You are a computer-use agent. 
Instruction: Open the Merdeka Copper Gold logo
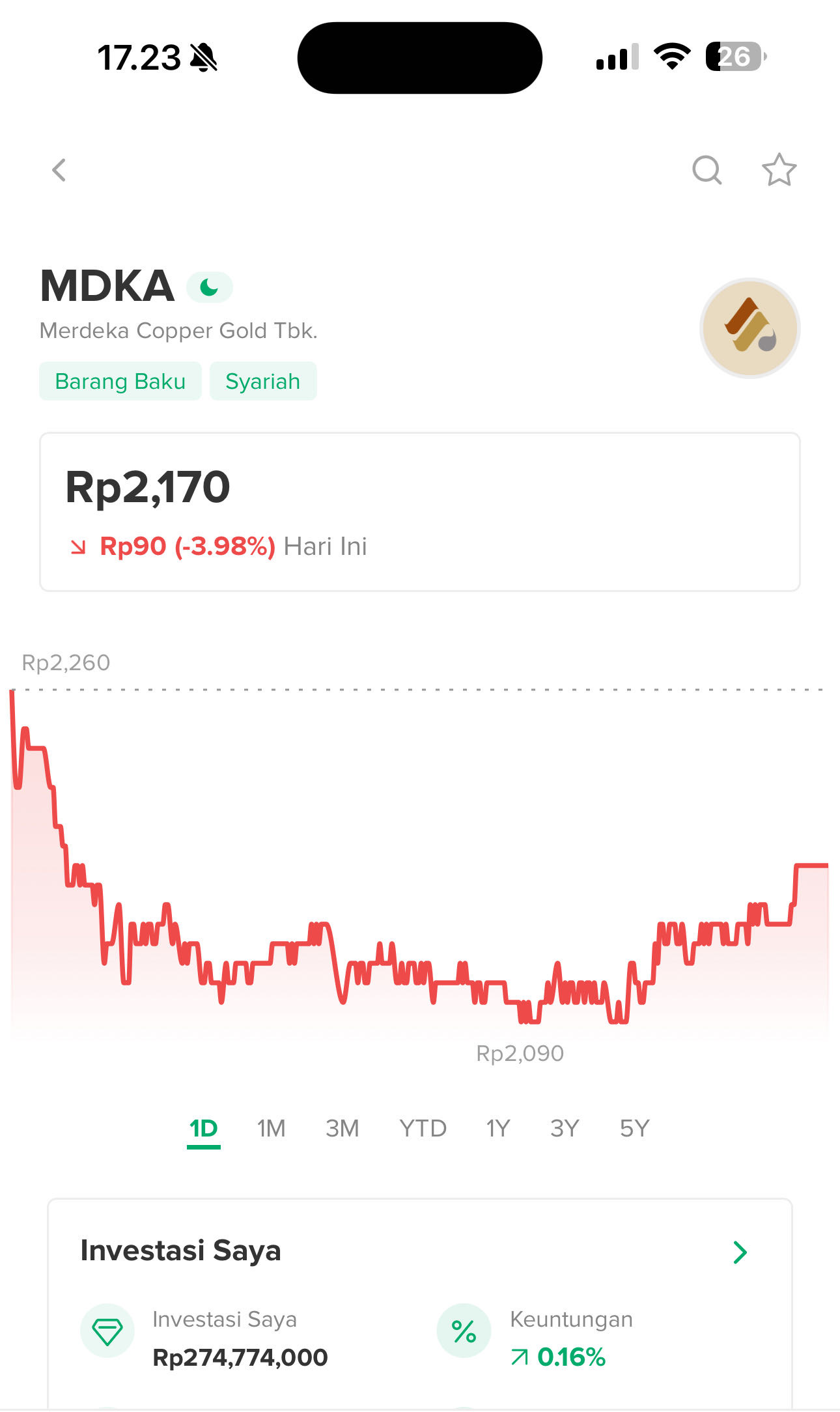pos(749,328)
